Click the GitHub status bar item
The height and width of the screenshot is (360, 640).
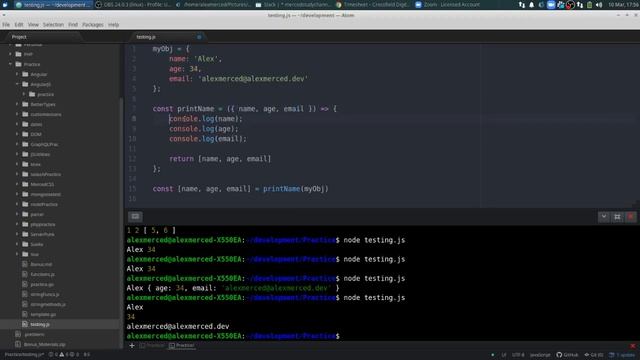(x=567, y=355)
